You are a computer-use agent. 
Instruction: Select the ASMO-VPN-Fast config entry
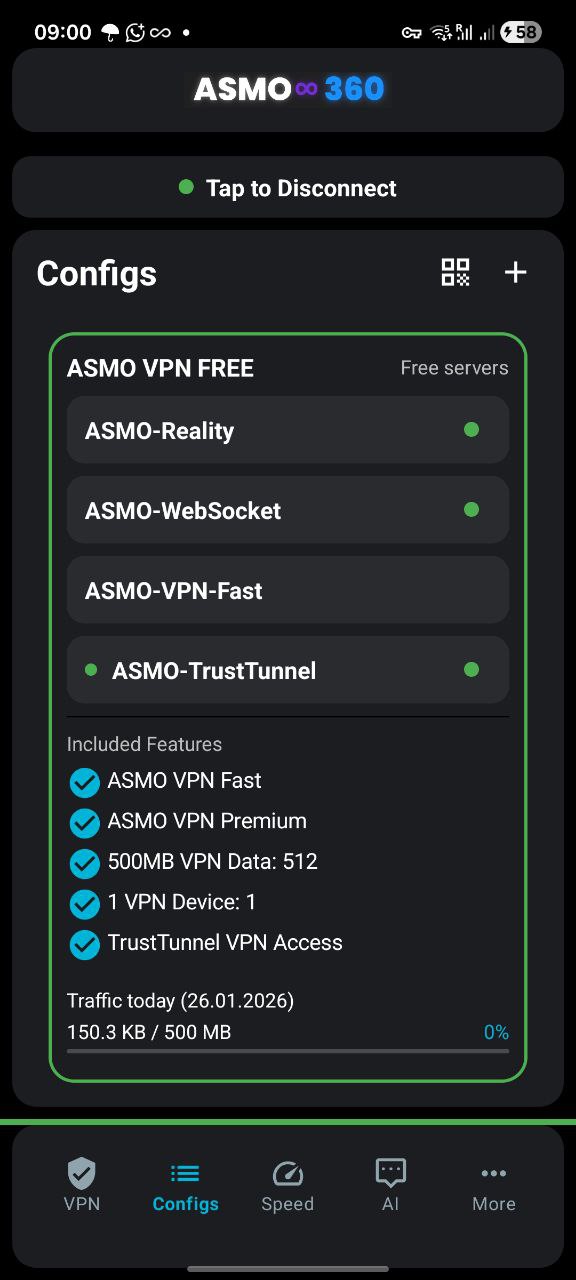coord(287,590)
